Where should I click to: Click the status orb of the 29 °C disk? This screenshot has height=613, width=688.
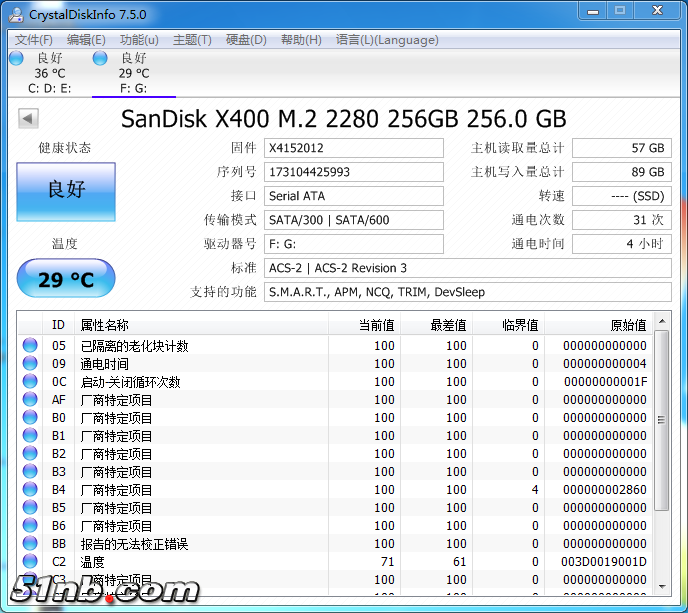point(100,58)
